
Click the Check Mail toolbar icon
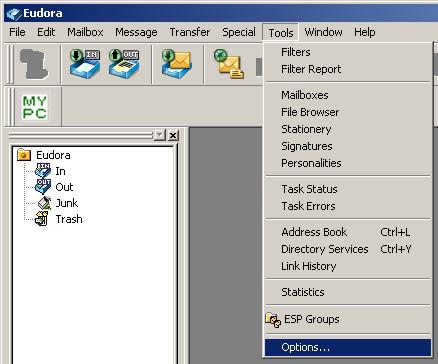coord(177,64)
